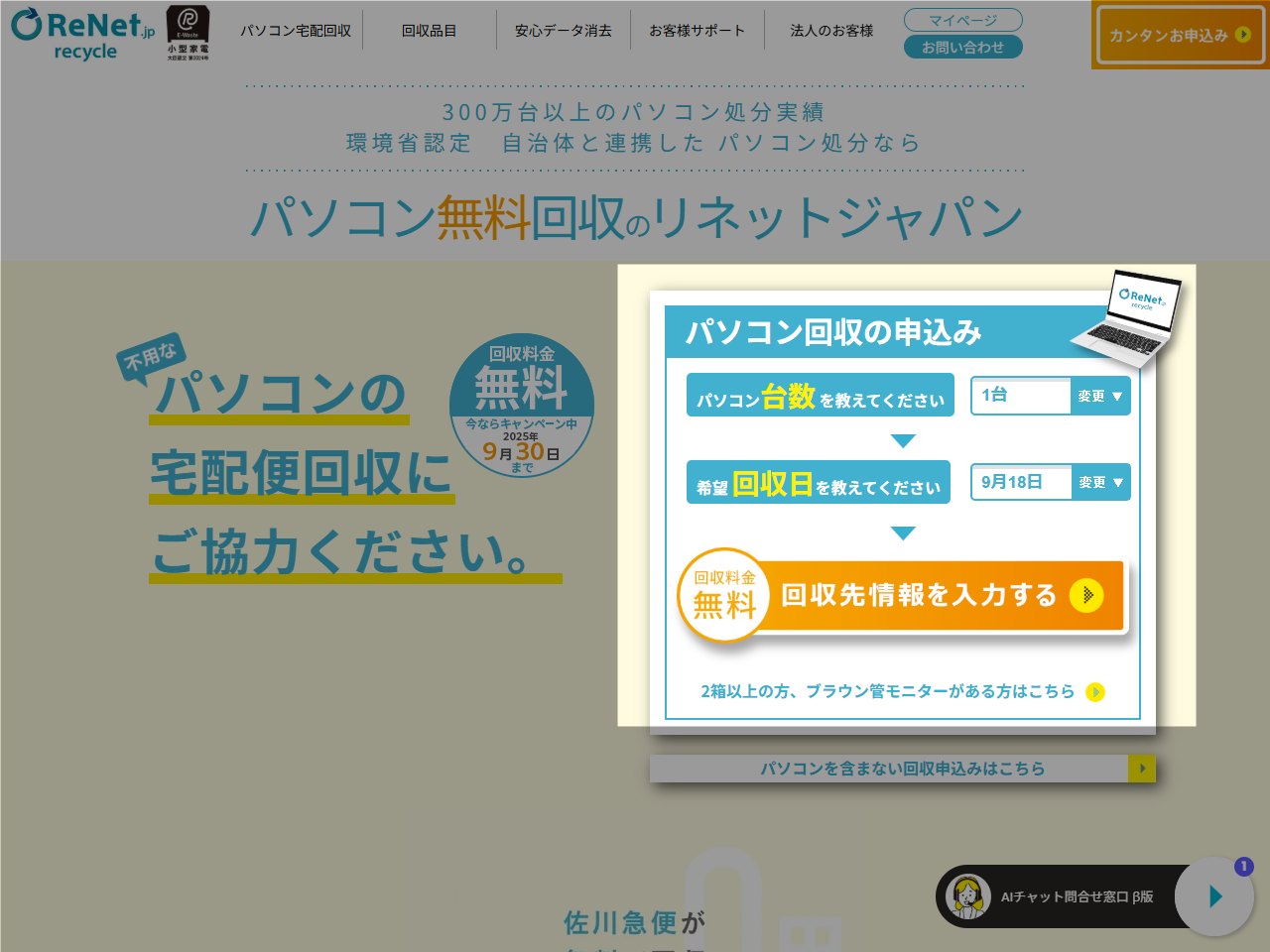The height and width of the screenshot is (952, 1270).
Task: Open マイページ
Action: (x=961, y=19)
